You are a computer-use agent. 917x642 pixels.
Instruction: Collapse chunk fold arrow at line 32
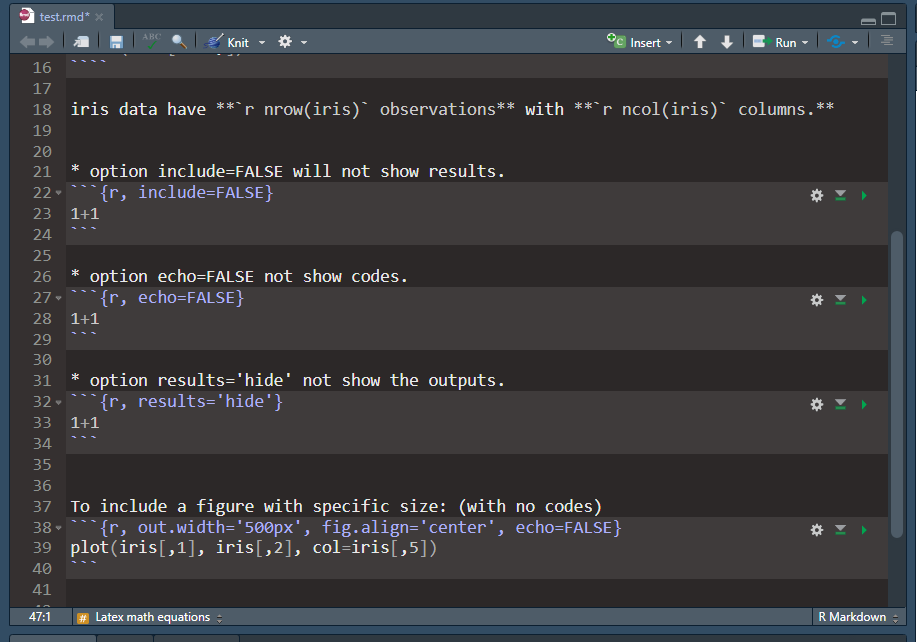tap(58, 402)
